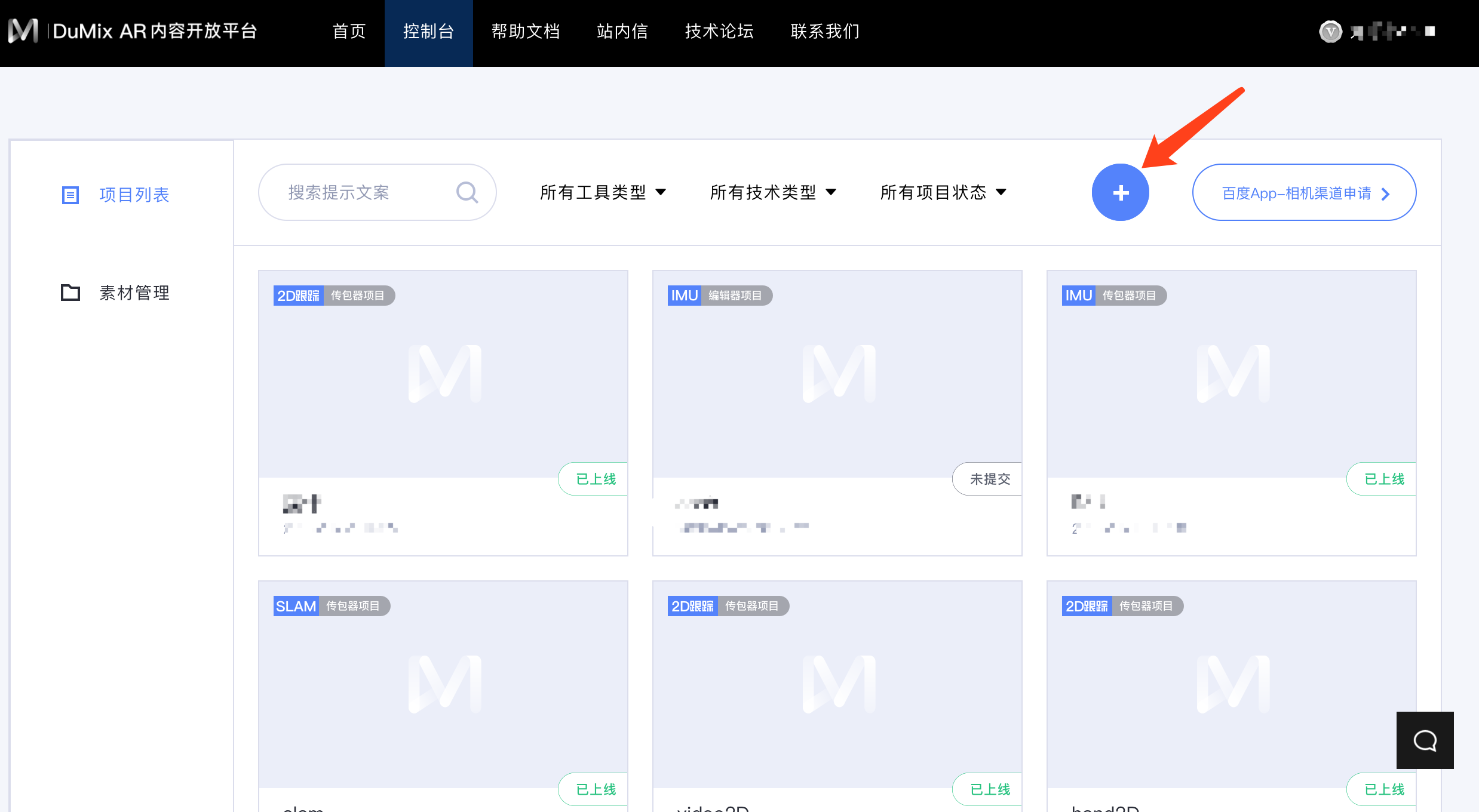Image resolution: width=1479 pixels, height=812 pixels.
Task: Open the IMU 编辑器项目 card thumbnail
Action: click(x=837, y=373)
